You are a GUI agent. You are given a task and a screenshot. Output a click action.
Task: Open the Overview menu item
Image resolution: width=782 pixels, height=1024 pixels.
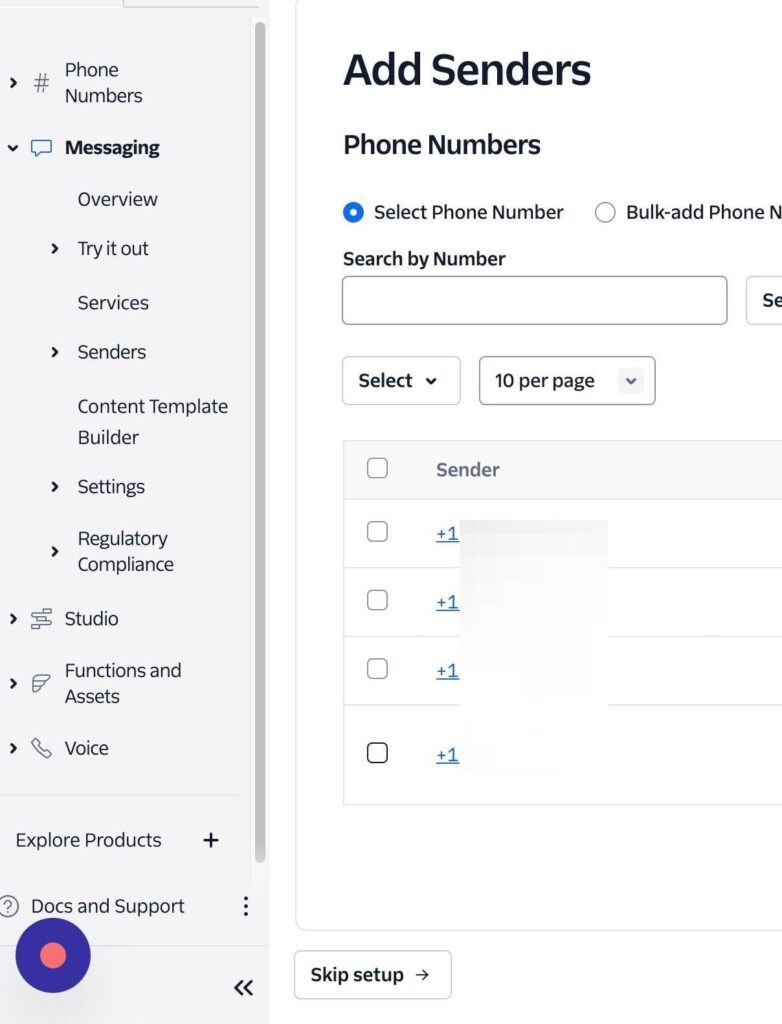[x=117, y=199]
